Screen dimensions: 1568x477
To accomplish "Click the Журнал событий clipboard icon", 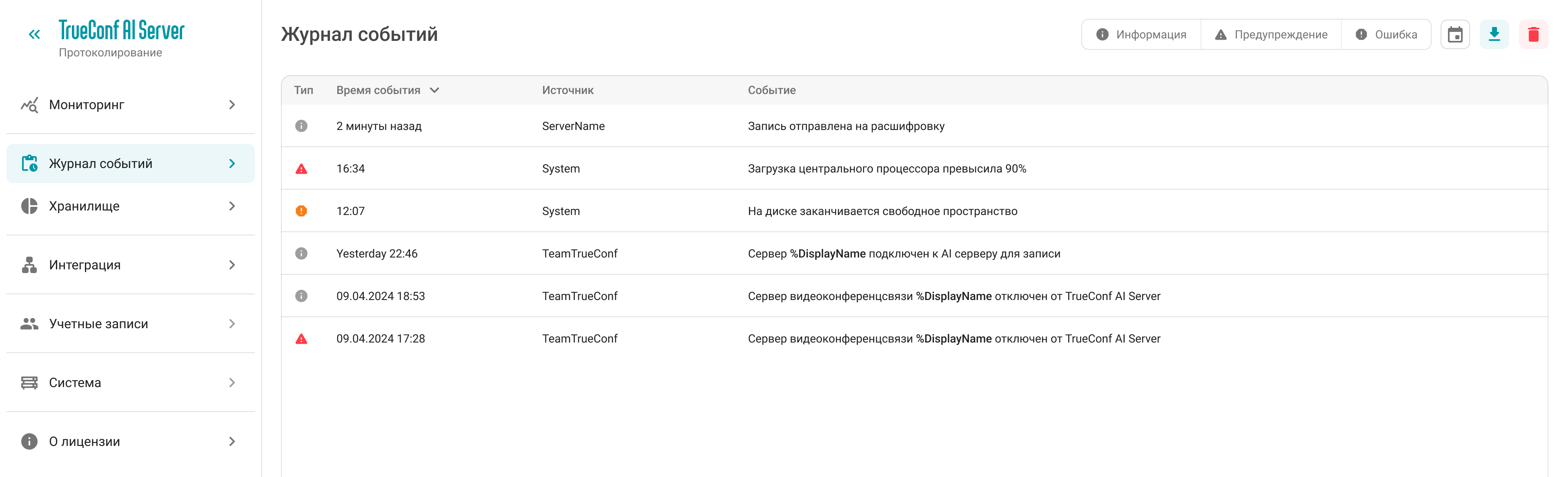I will (29, 163).
